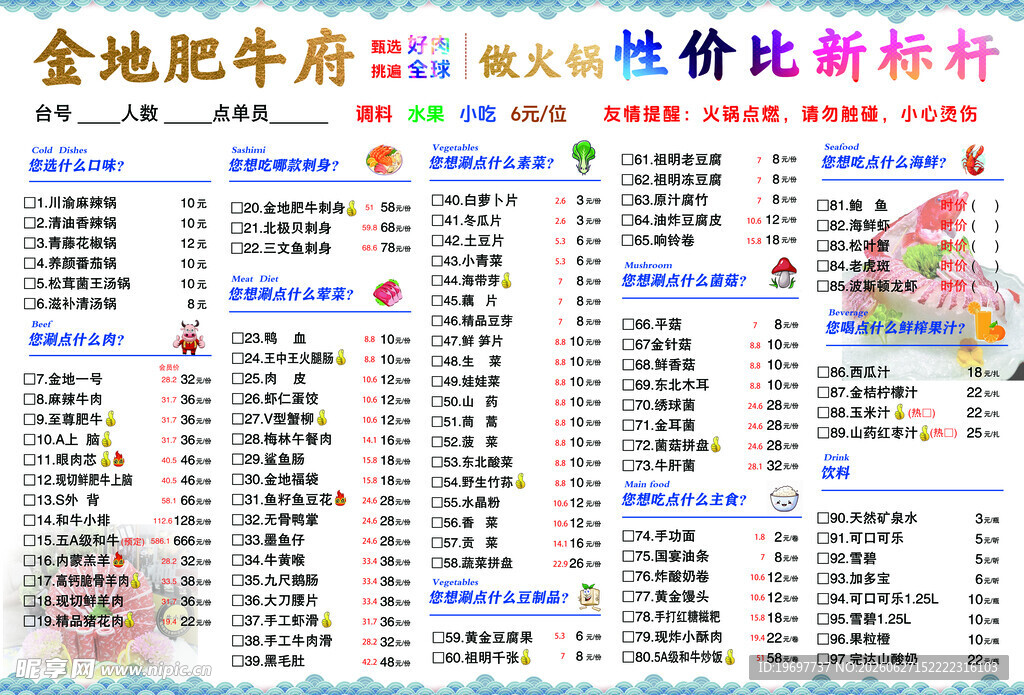Click the tofu character icon beside 您想涮点什么豆制品
Screen dimensions: 1024x695
(x=590, y=596)
